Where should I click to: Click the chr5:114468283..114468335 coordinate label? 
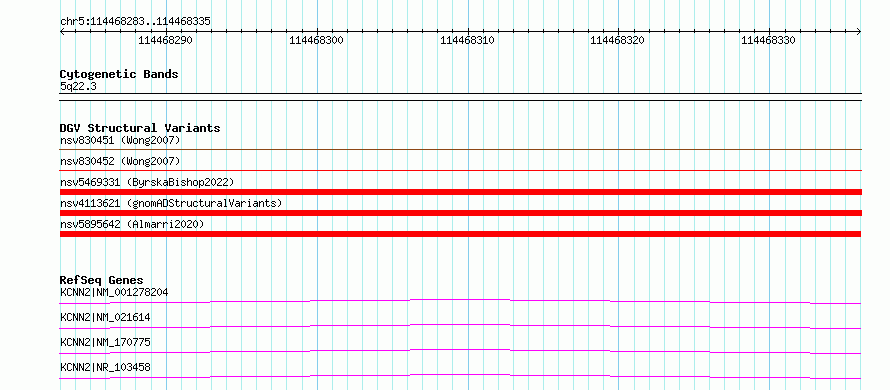[x=135, y=21]
